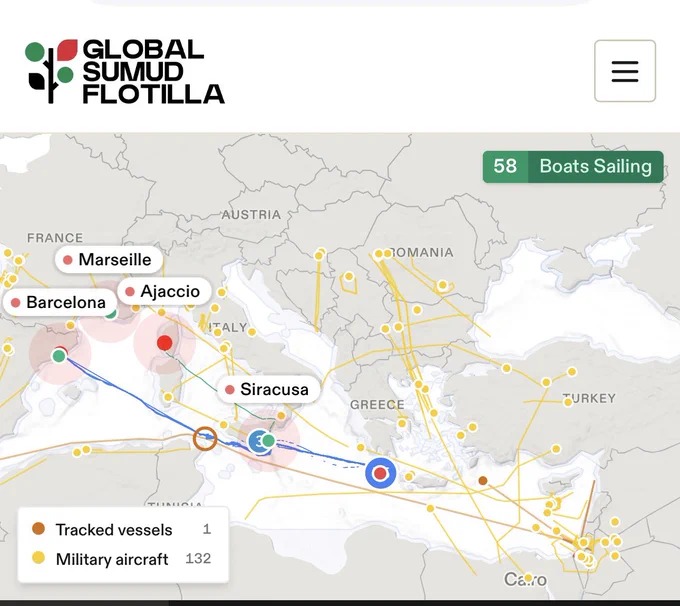Toggle the Military aircraft legend entry
The height and width of the screenshot is (606, 680).
pos(123,559)
